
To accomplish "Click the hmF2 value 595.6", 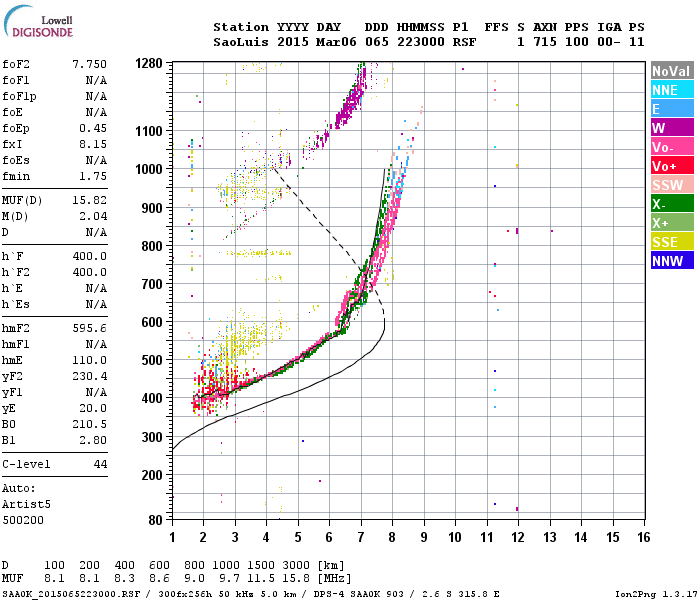I will point(90,329).
